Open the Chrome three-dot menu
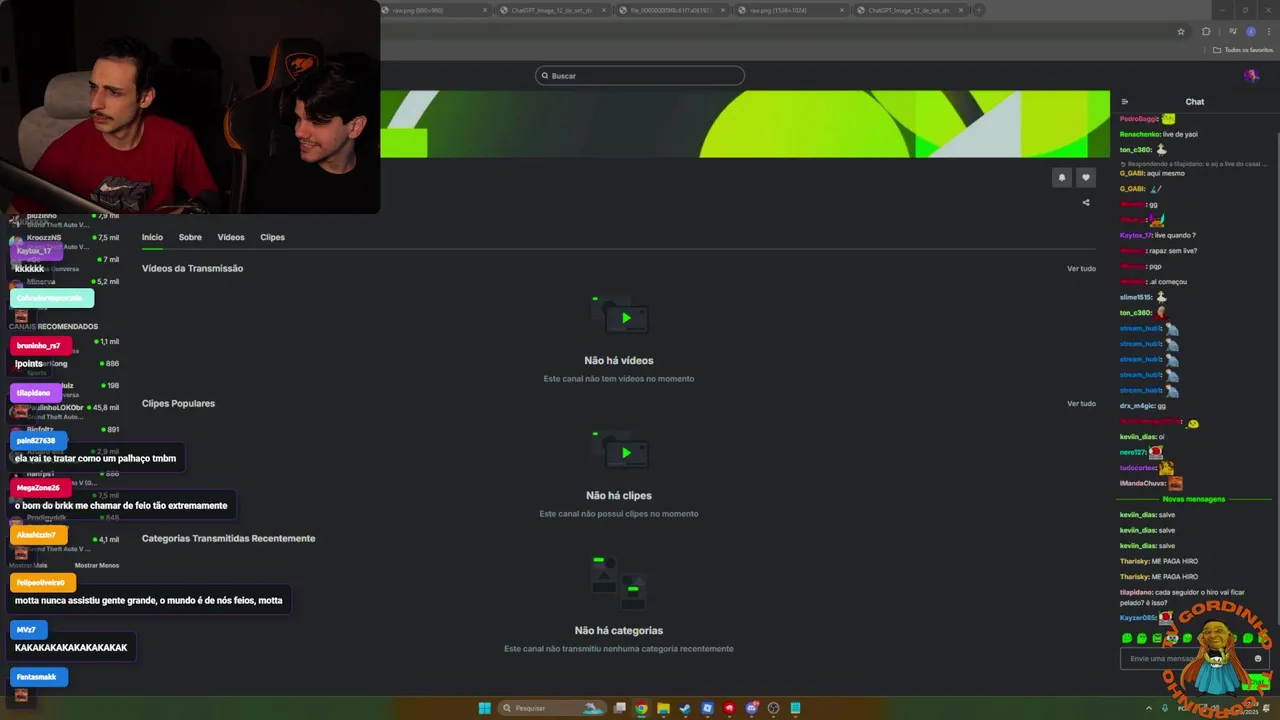Viewport: 1280px width, 720px height. [1269, 31]
